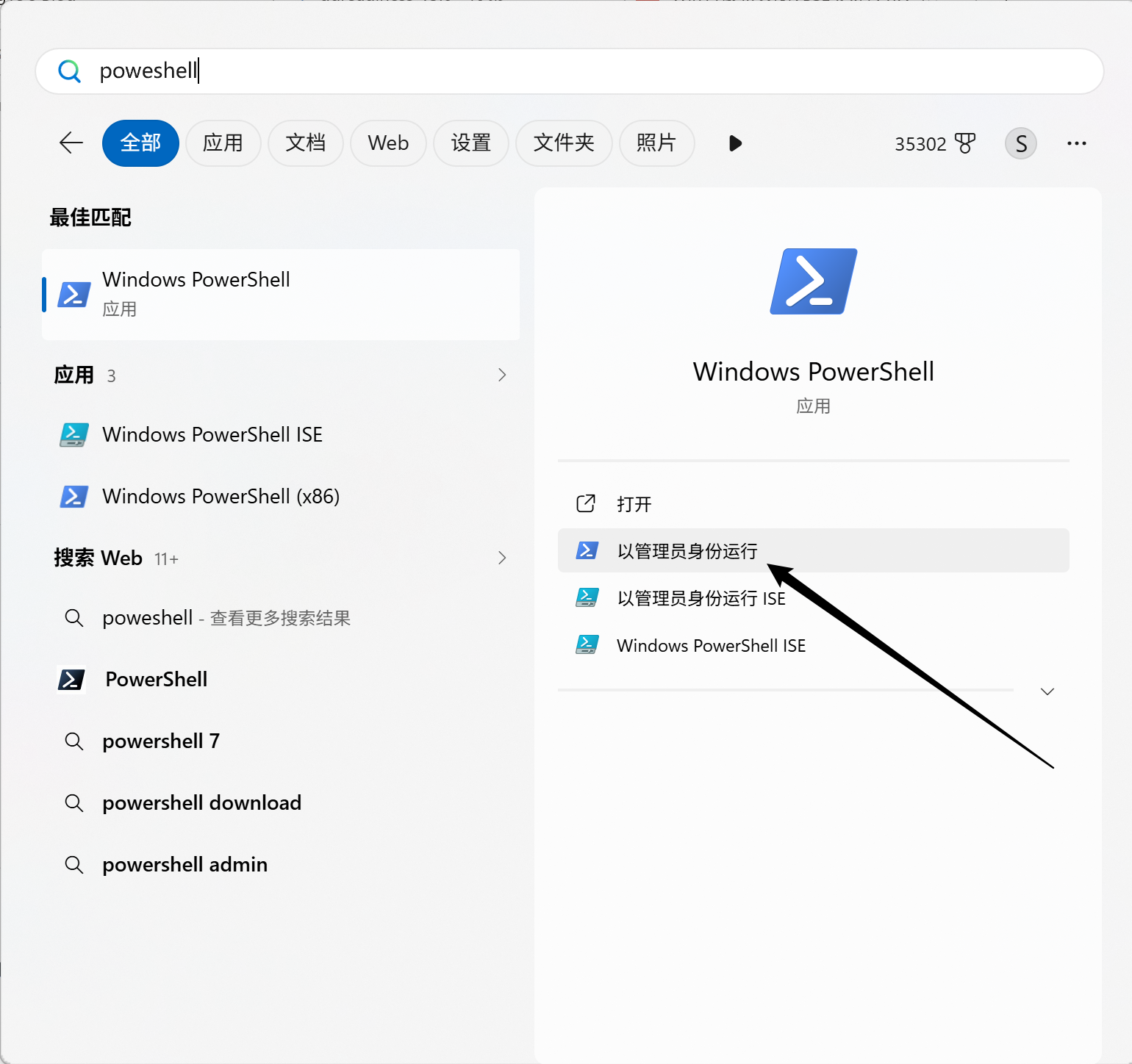Select the 'powershell download' suggestion
The width and height of the screenshot is (1132, 1064).
281,803
